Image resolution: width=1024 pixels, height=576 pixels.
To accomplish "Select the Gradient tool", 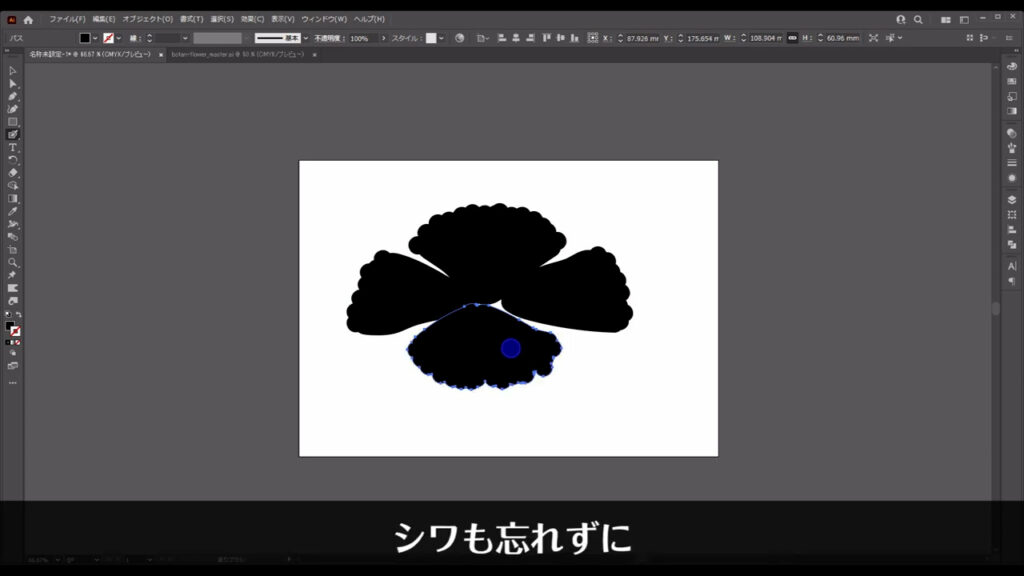I will pyautogui.click(x=12, y=199).
